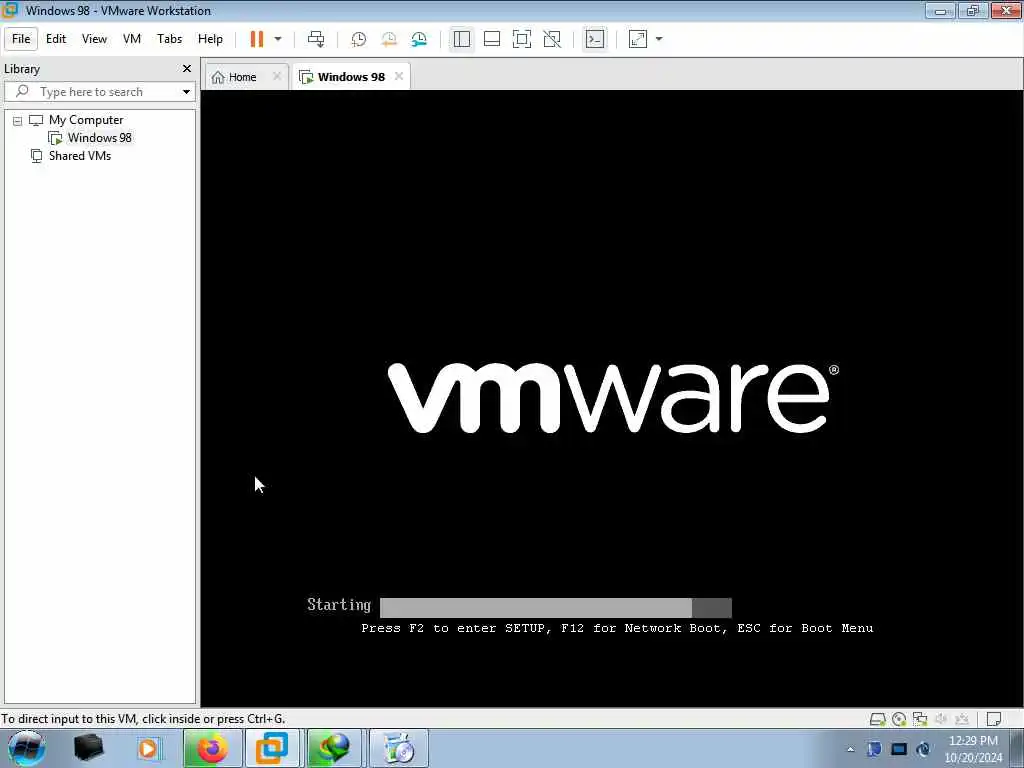Viewport: 1024px width, 768px height.
Task: Pause the virtual machine with the orange pause icon
Action: click(257, 39)
